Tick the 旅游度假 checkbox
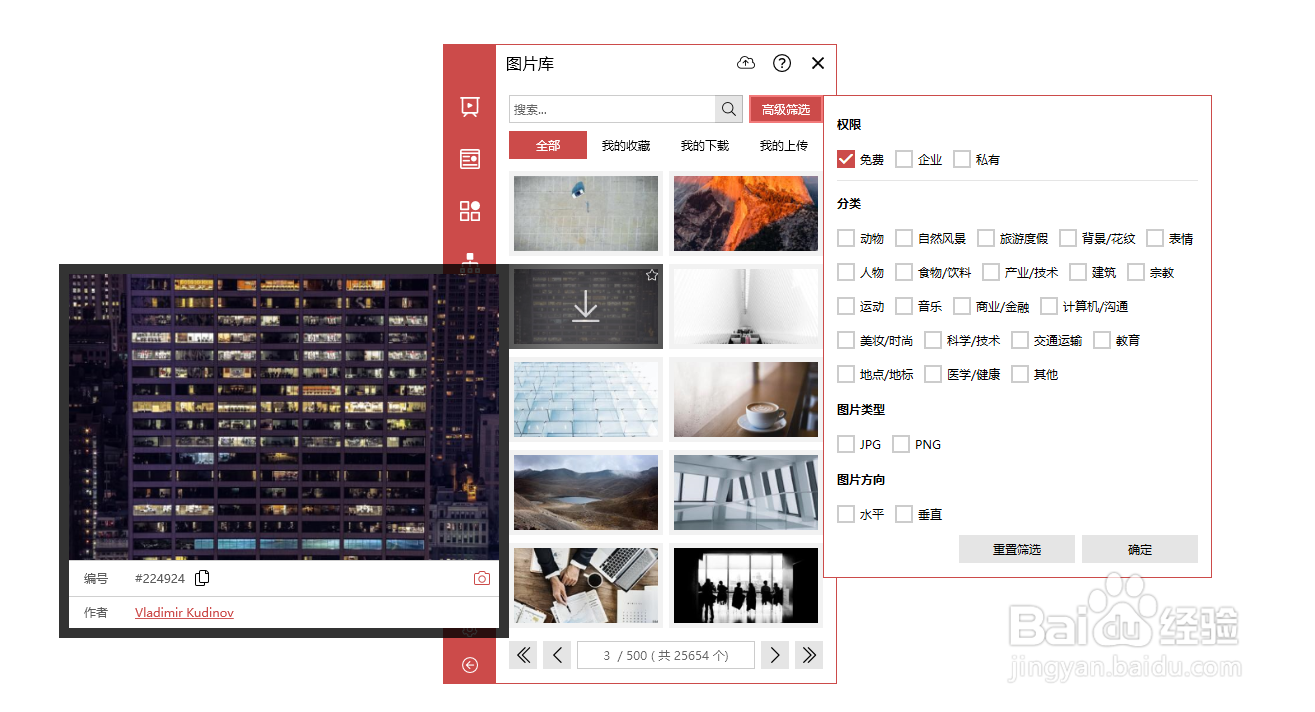The width and height of the screenshot is (1315, 712). [986, 238]
